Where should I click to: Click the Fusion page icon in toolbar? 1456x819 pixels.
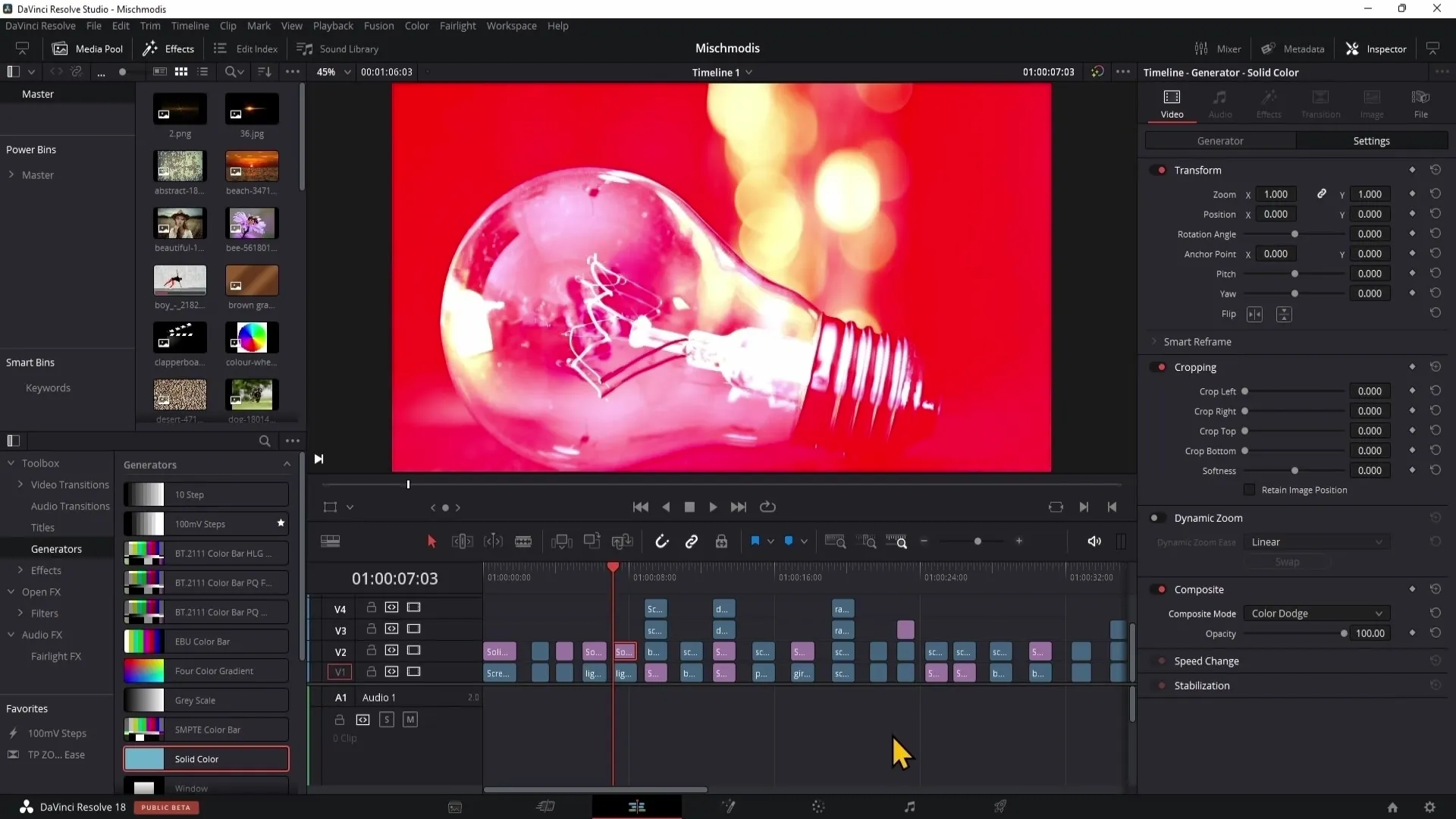point(727,807)
